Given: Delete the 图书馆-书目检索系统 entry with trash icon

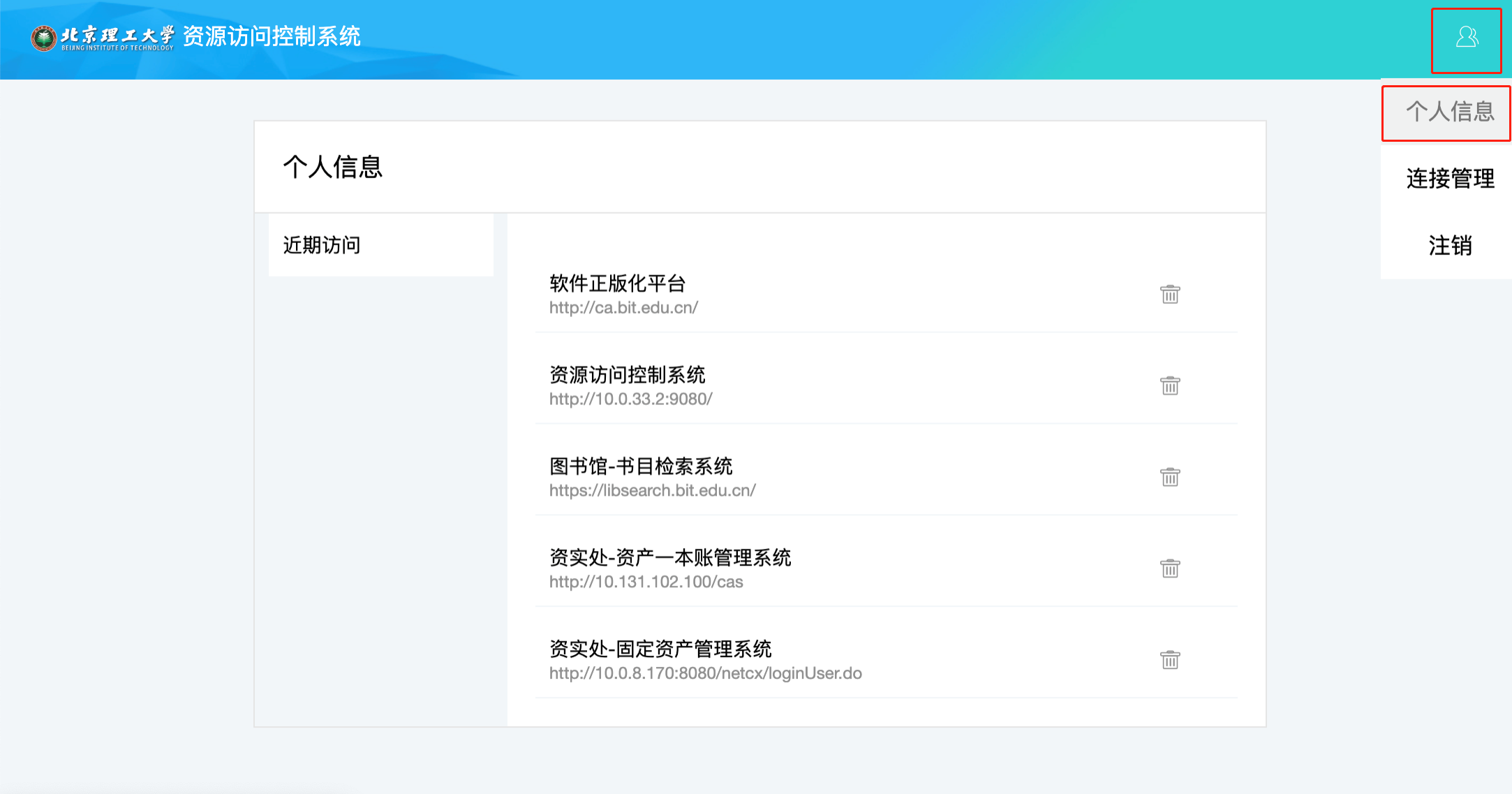Looking at the screenshot, I should (1170, 477).
